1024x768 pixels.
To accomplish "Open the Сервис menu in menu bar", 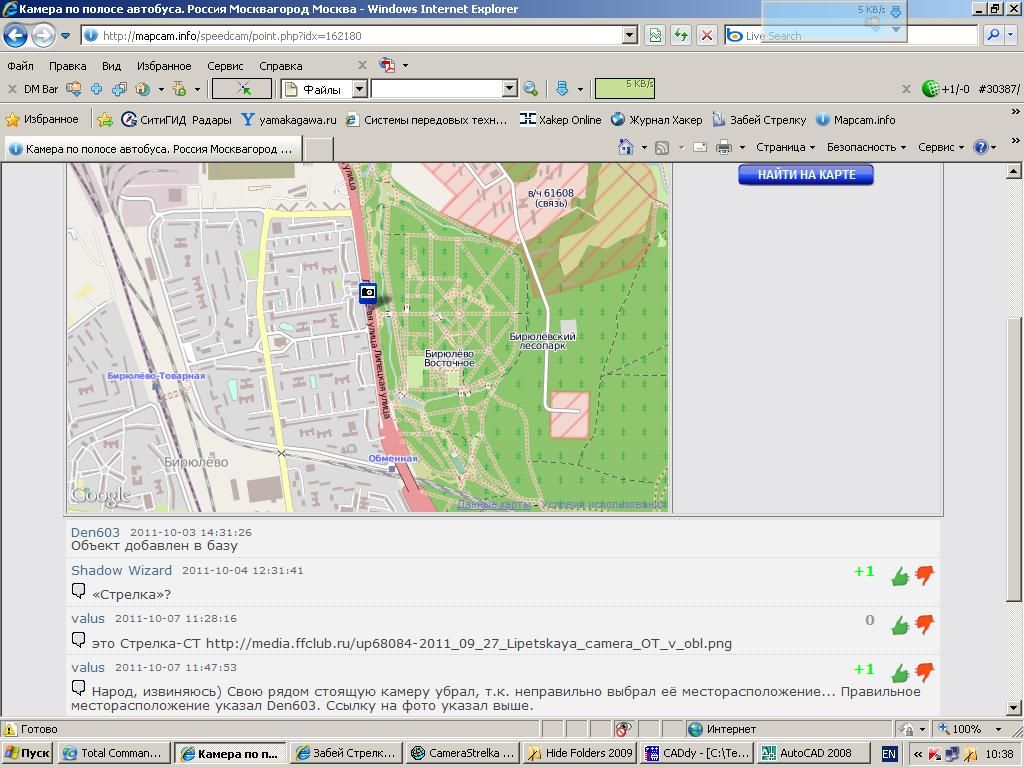I will (x=225, y=66).
